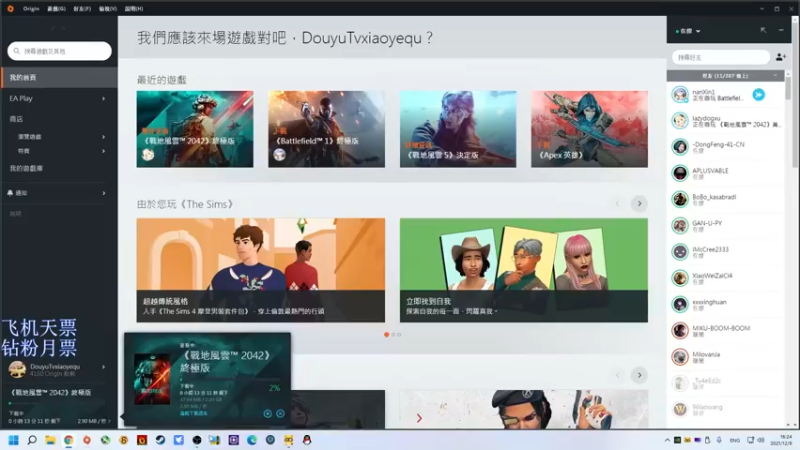800x450 pixels.
Task: Open the Friends (F) menu
Action: (82, 9)
